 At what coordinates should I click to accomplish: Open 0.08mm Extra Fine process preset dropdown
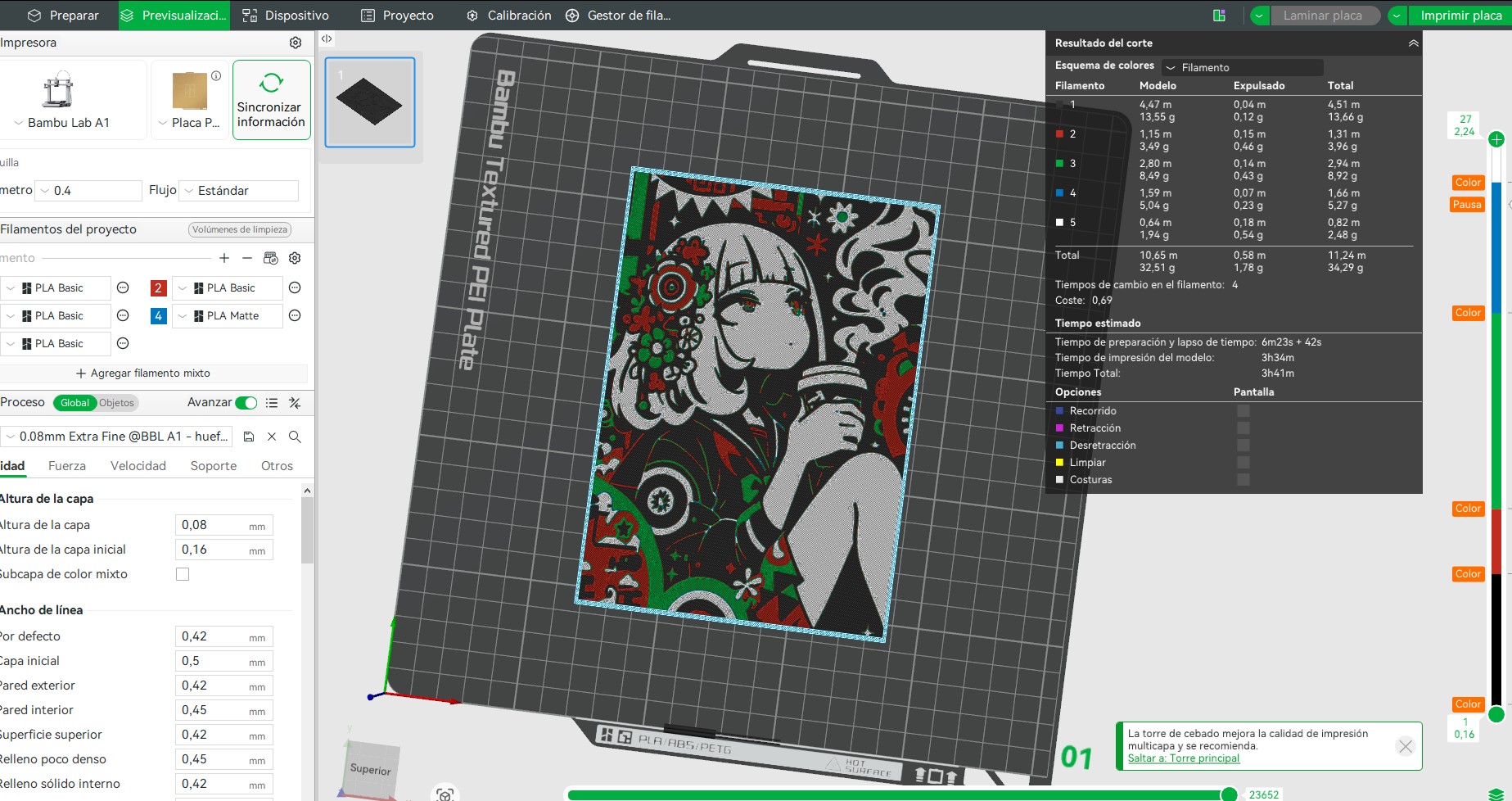click(x=118, y=437)
